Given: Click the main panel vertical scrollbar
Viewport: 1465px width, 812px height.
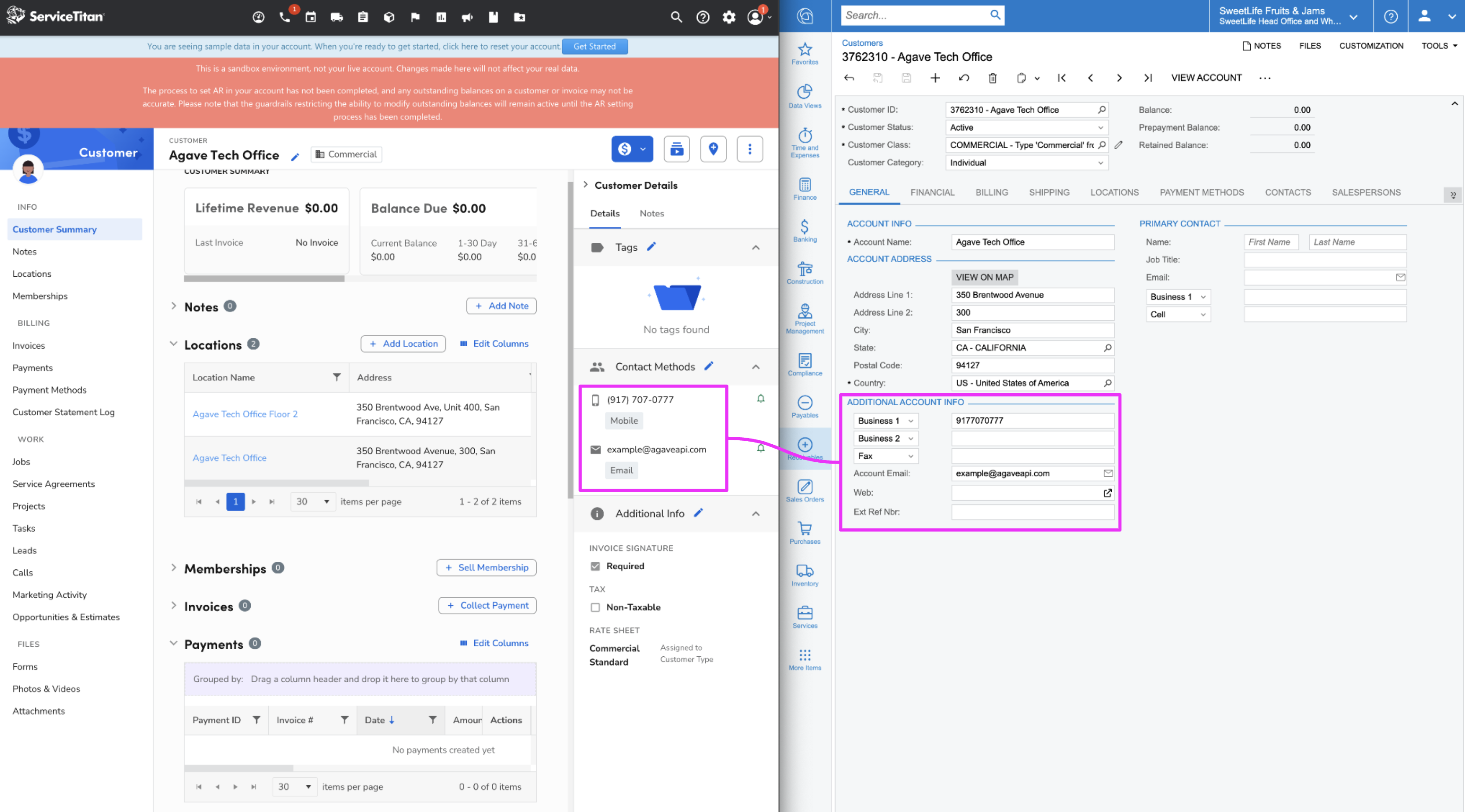Looking at the screenshot, I should click(570, 340).
